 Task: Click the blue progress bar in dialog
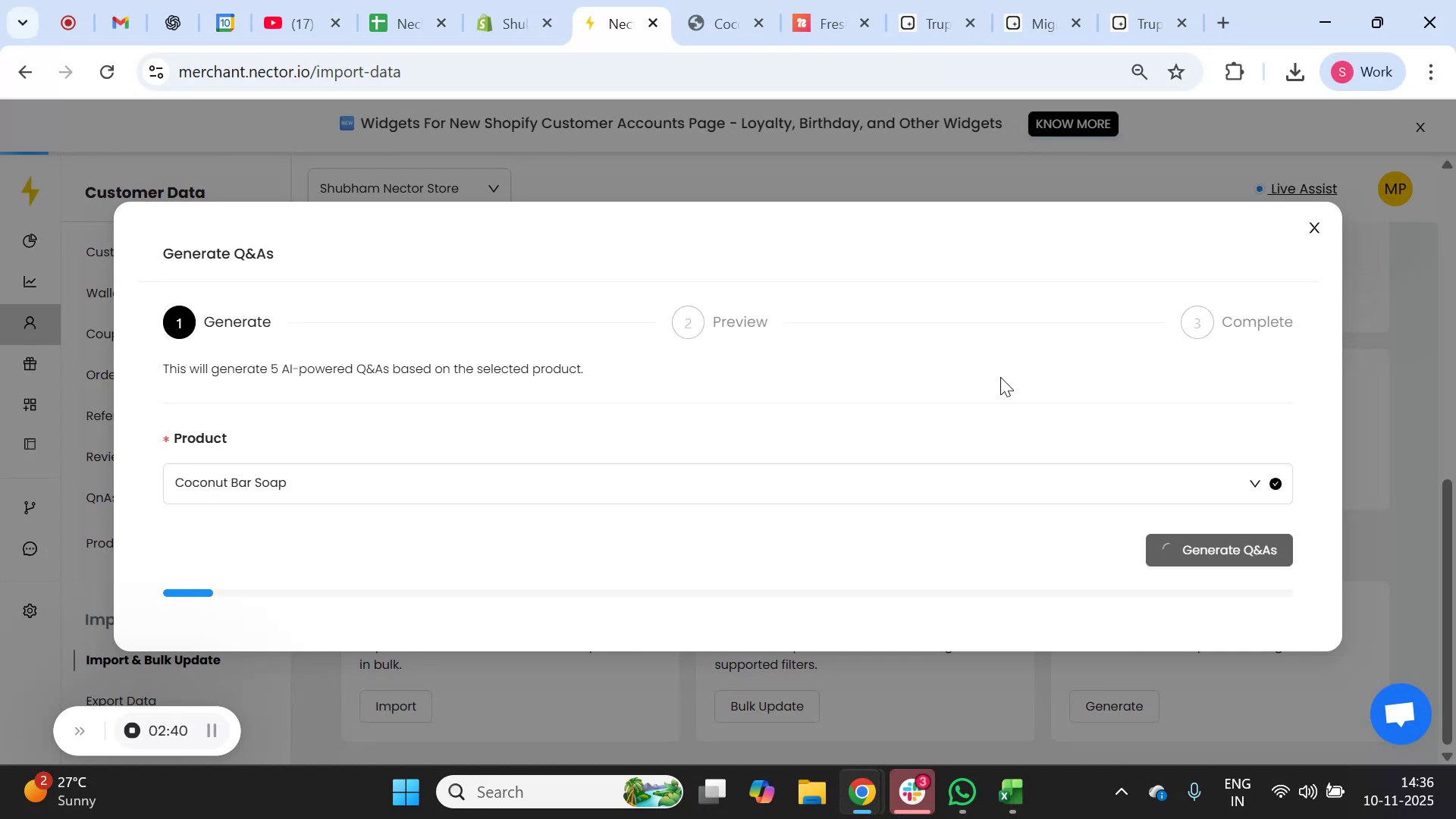(188, 592)
